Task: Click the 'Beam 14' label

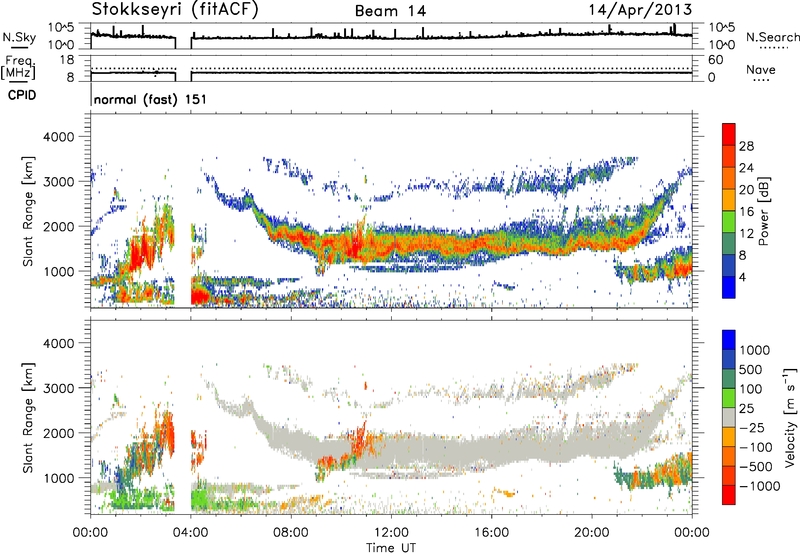Action: pos(390,11)
